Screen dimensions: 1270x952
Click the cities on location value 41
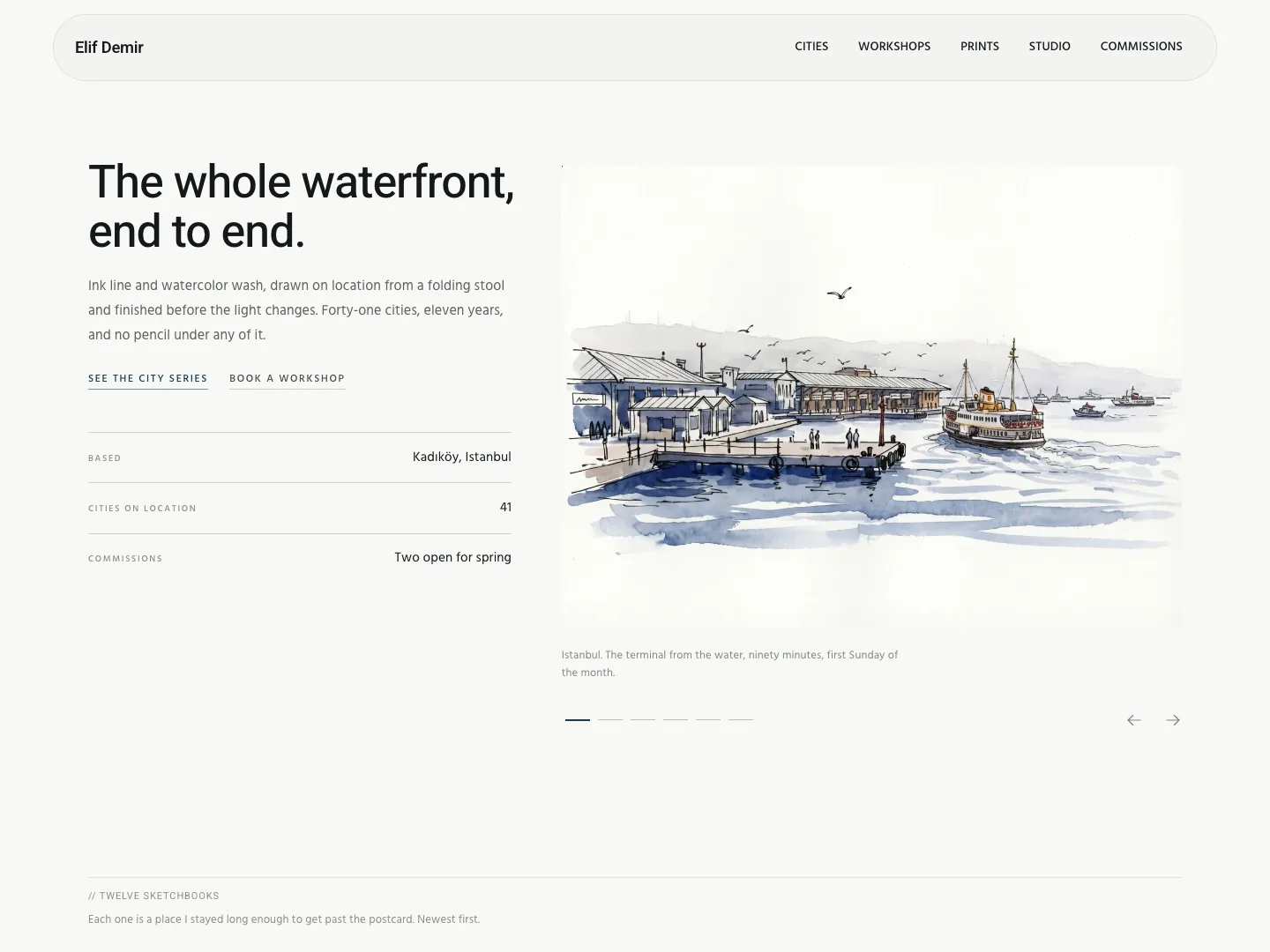505,507
